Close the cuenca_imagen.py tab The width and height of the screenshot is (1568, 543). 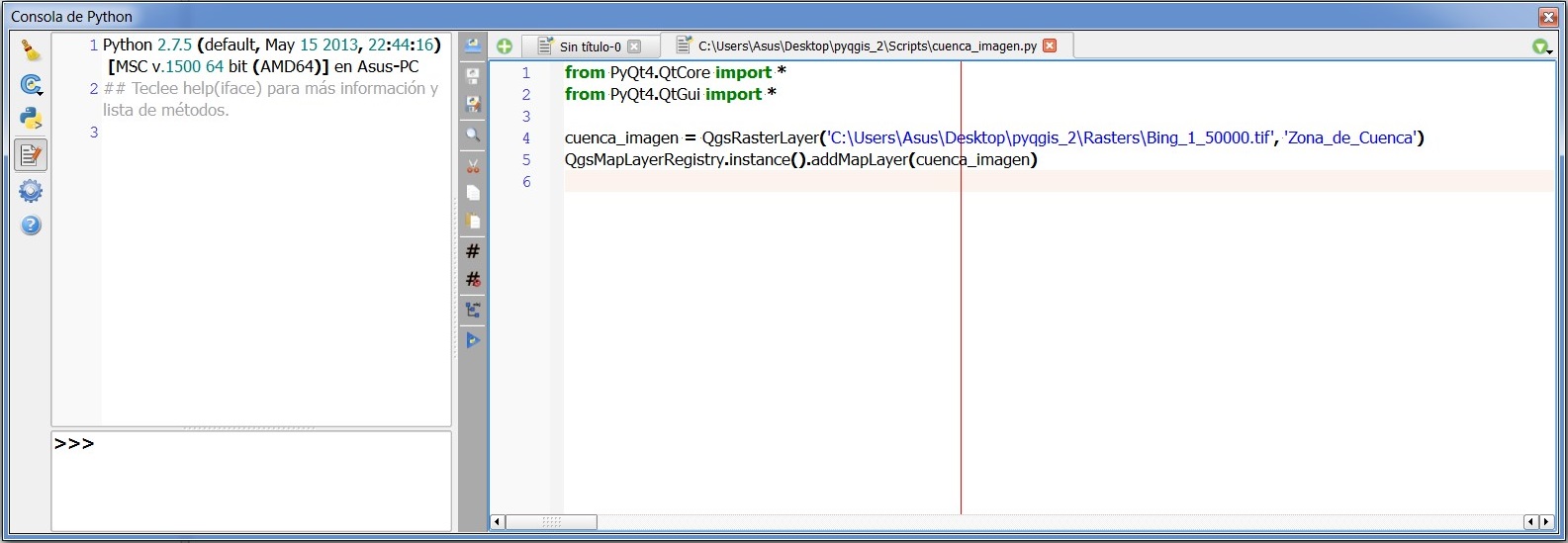coord(1050,45)
